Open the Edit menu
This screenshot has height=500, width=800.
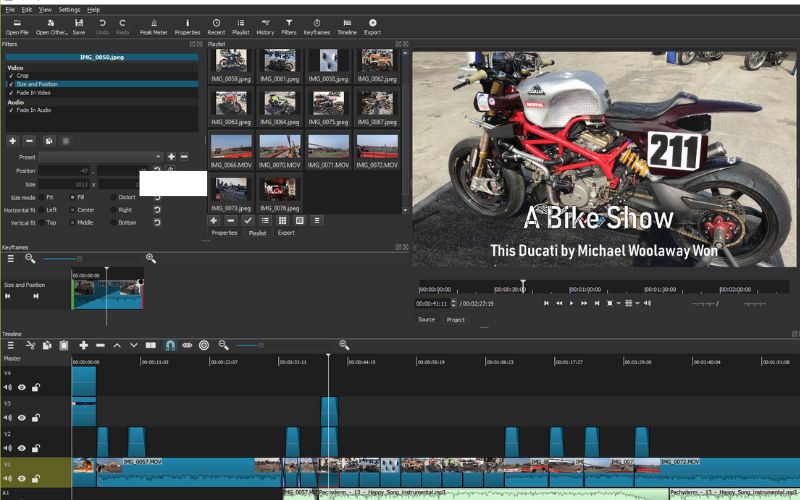(27, 10)
